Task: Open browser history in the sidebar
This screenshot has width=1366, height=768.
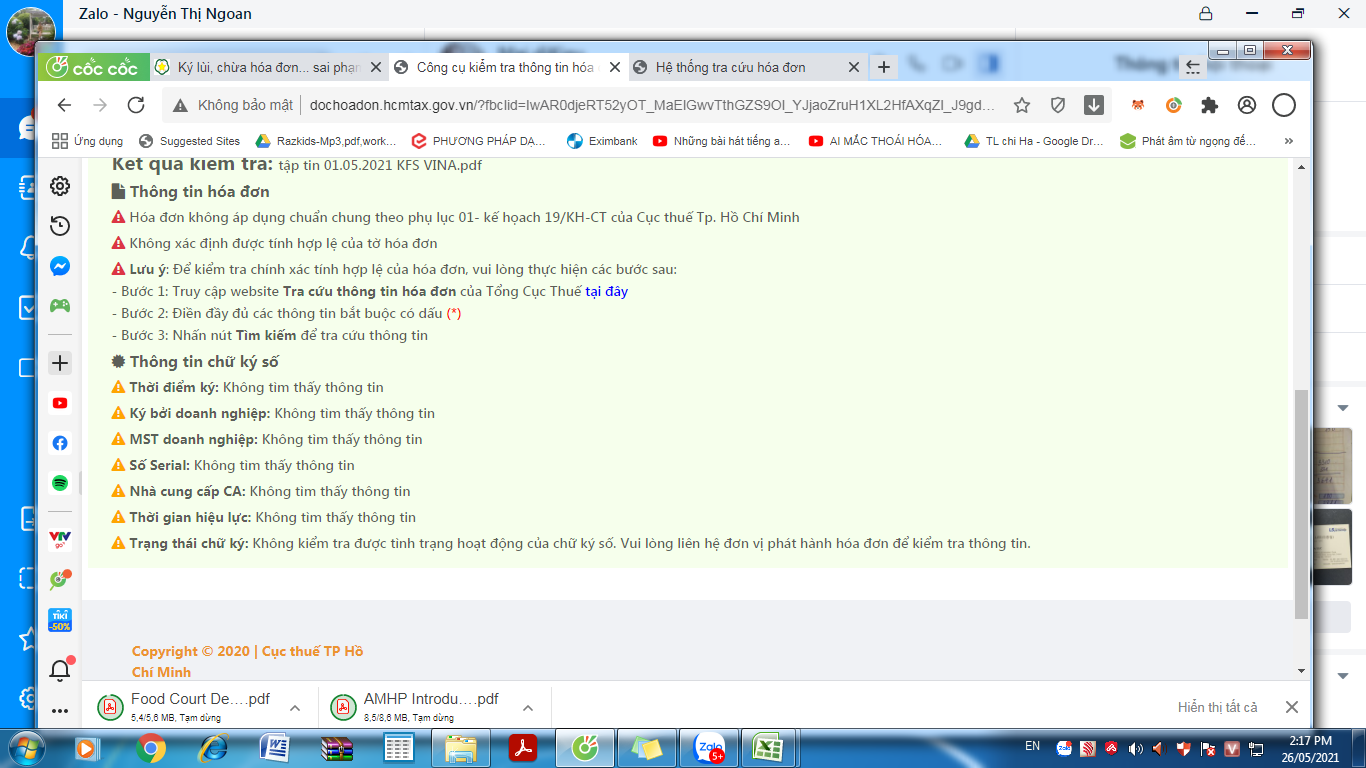Action: click(x=60, y=226)
